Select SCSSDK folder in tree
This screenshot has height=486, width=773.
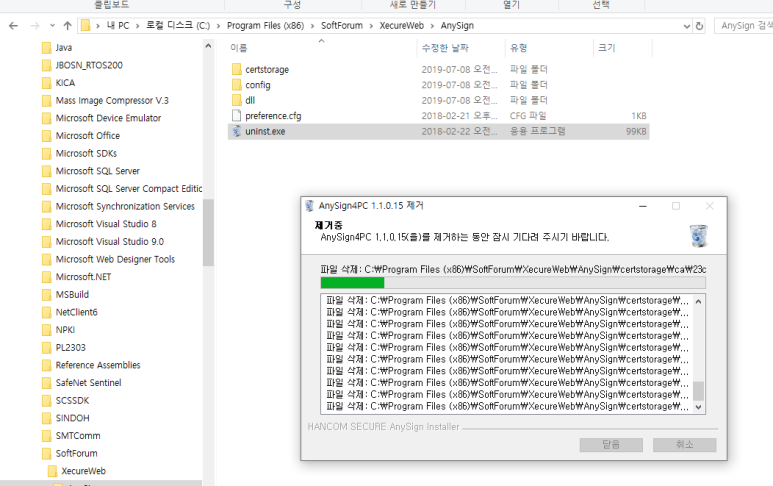(x=72, y=401)
